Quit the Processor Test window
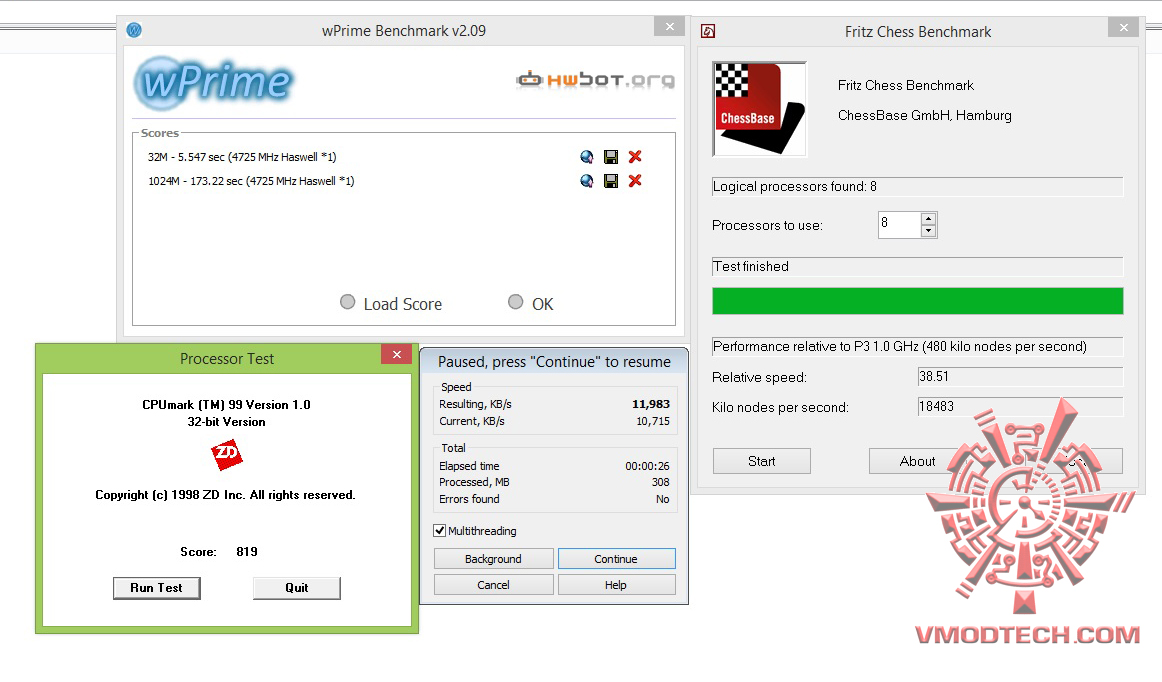 pyautogui.click(x=296, y=588)
